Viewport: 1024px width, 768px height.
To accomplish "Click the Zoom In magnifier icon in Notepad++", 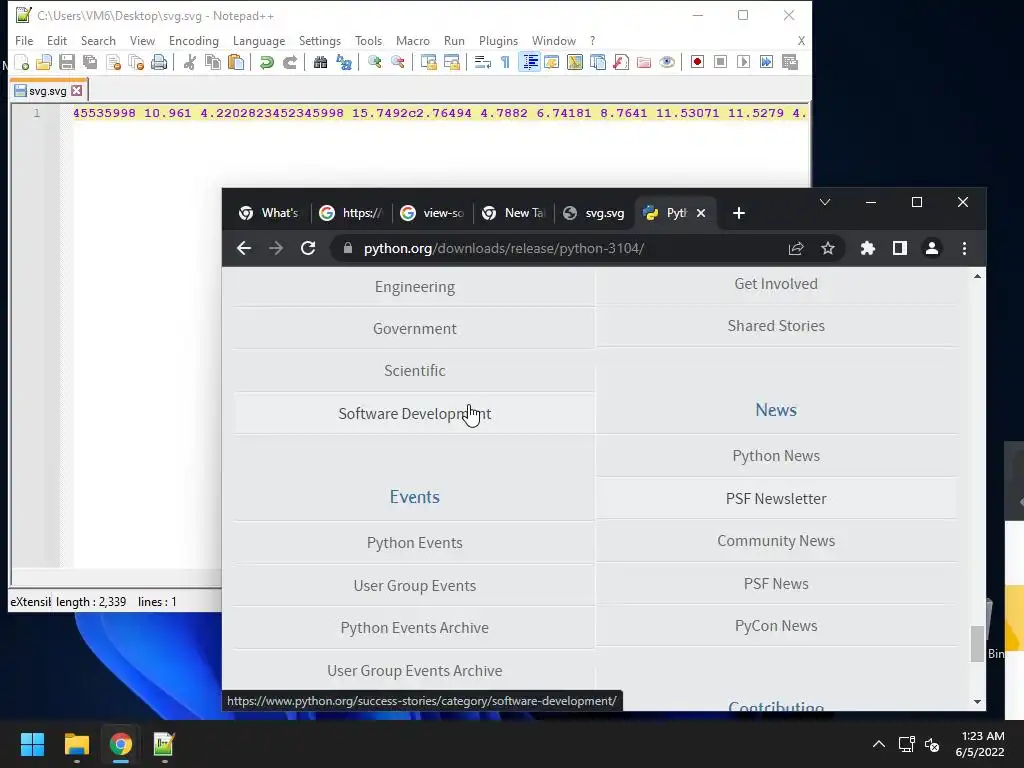I will [374, 62].
